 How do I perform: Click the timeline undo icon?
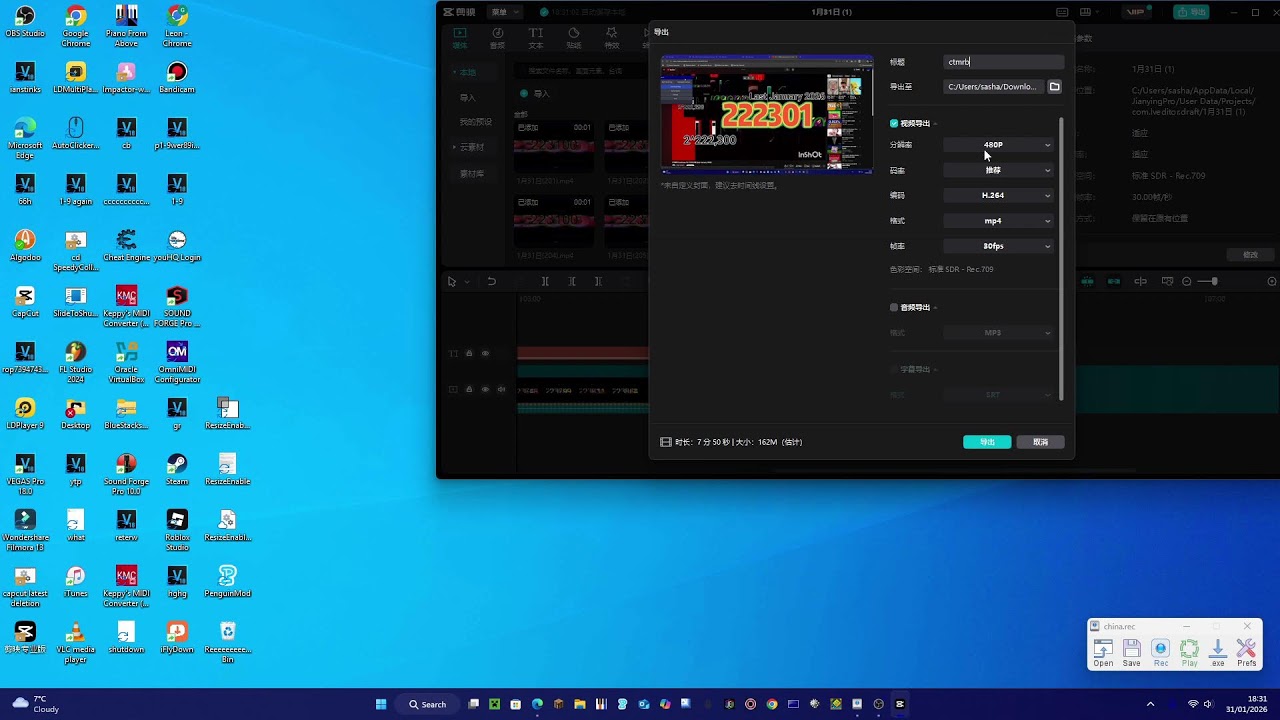pos(491,282)
